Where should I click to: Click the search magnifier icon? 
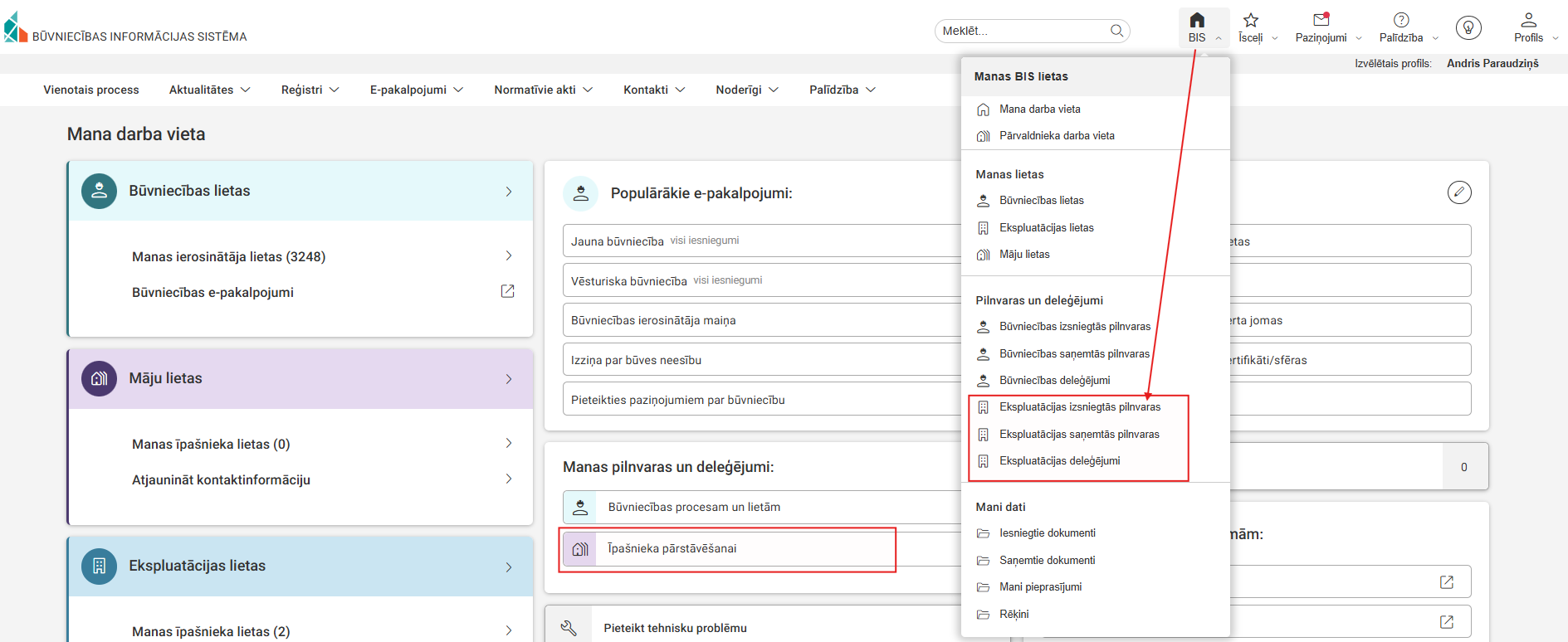click(1116, 32)
